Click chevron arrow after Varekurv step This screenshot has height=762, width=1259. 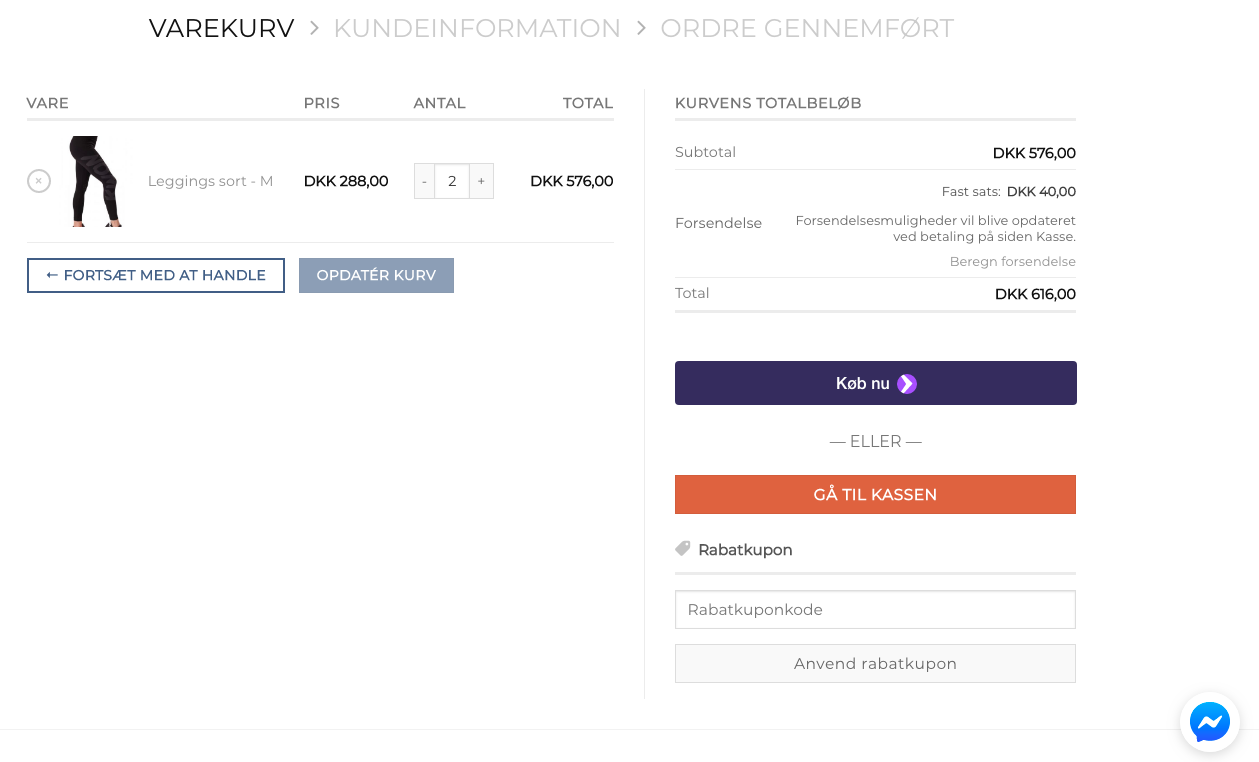click(x=314, y=29)
